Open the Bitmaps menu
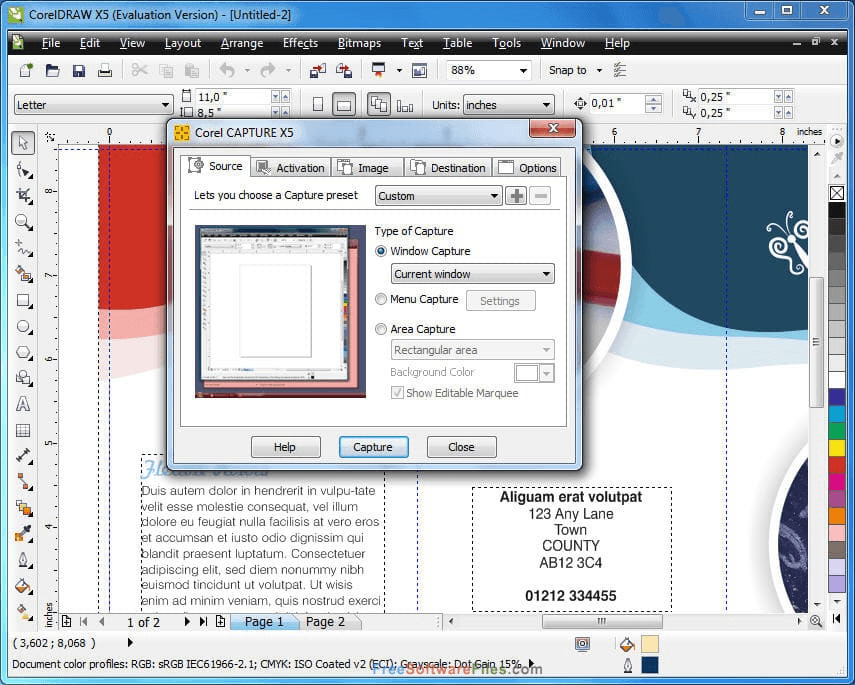 click(x=359, y=43)
